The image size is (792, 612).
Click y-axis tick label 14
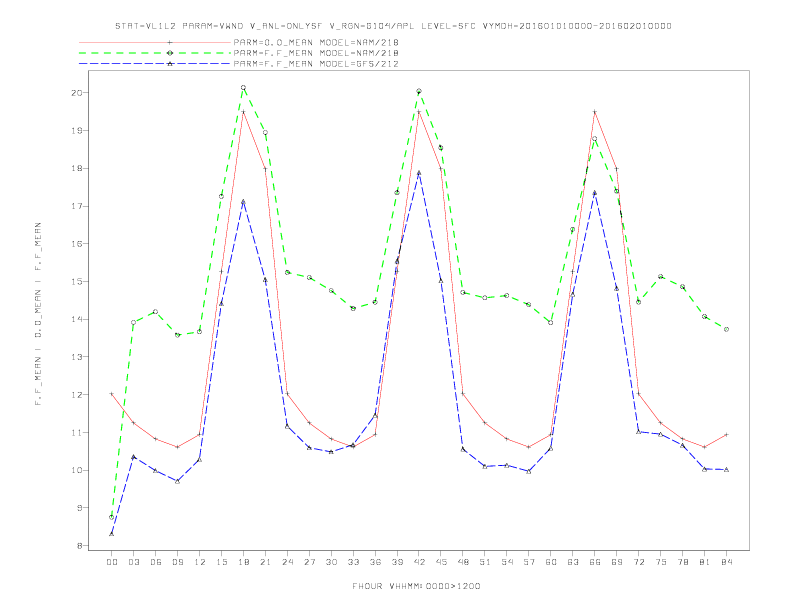77,319
